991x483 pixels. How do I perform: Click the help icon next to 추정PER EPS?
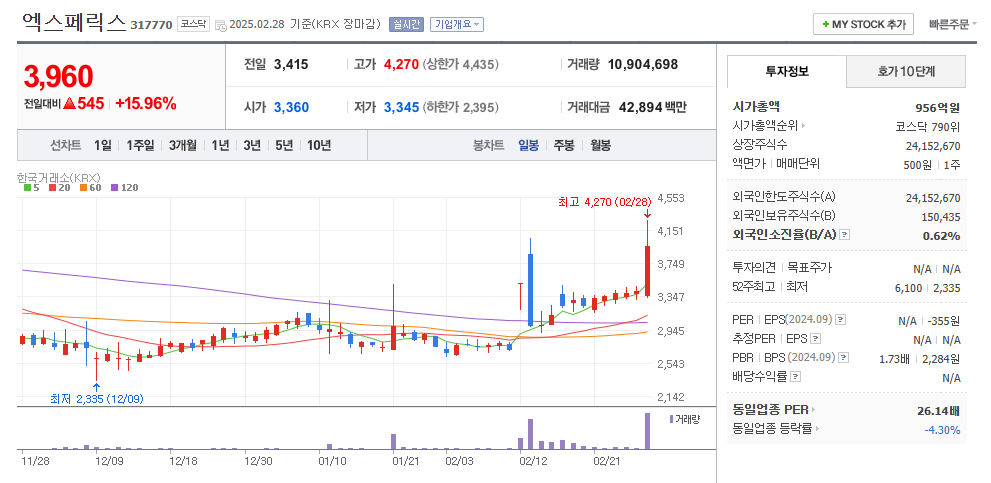point(816,339)
